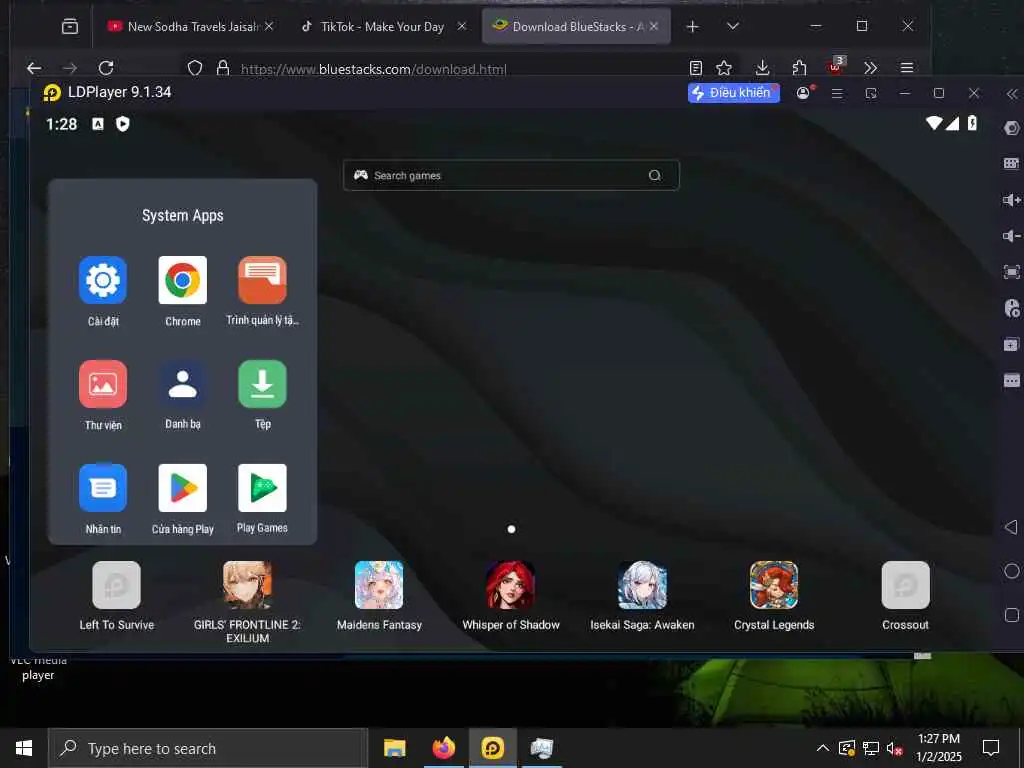The height and width of the screenshot is (768, 1024).
Task: Open Firefox extensions puzzle icon
Action: 799,68
